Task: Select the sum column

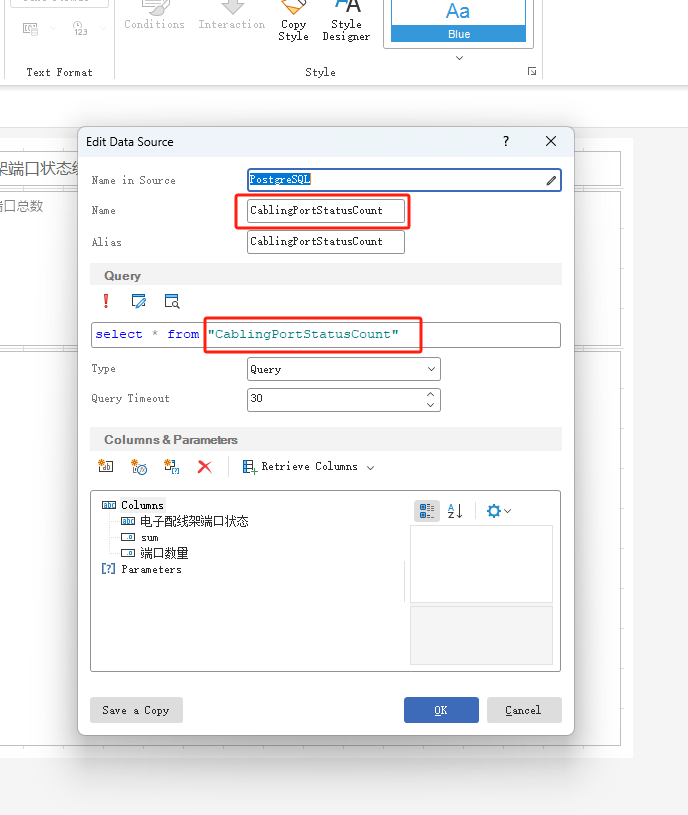Action: [x=150, y=537]
